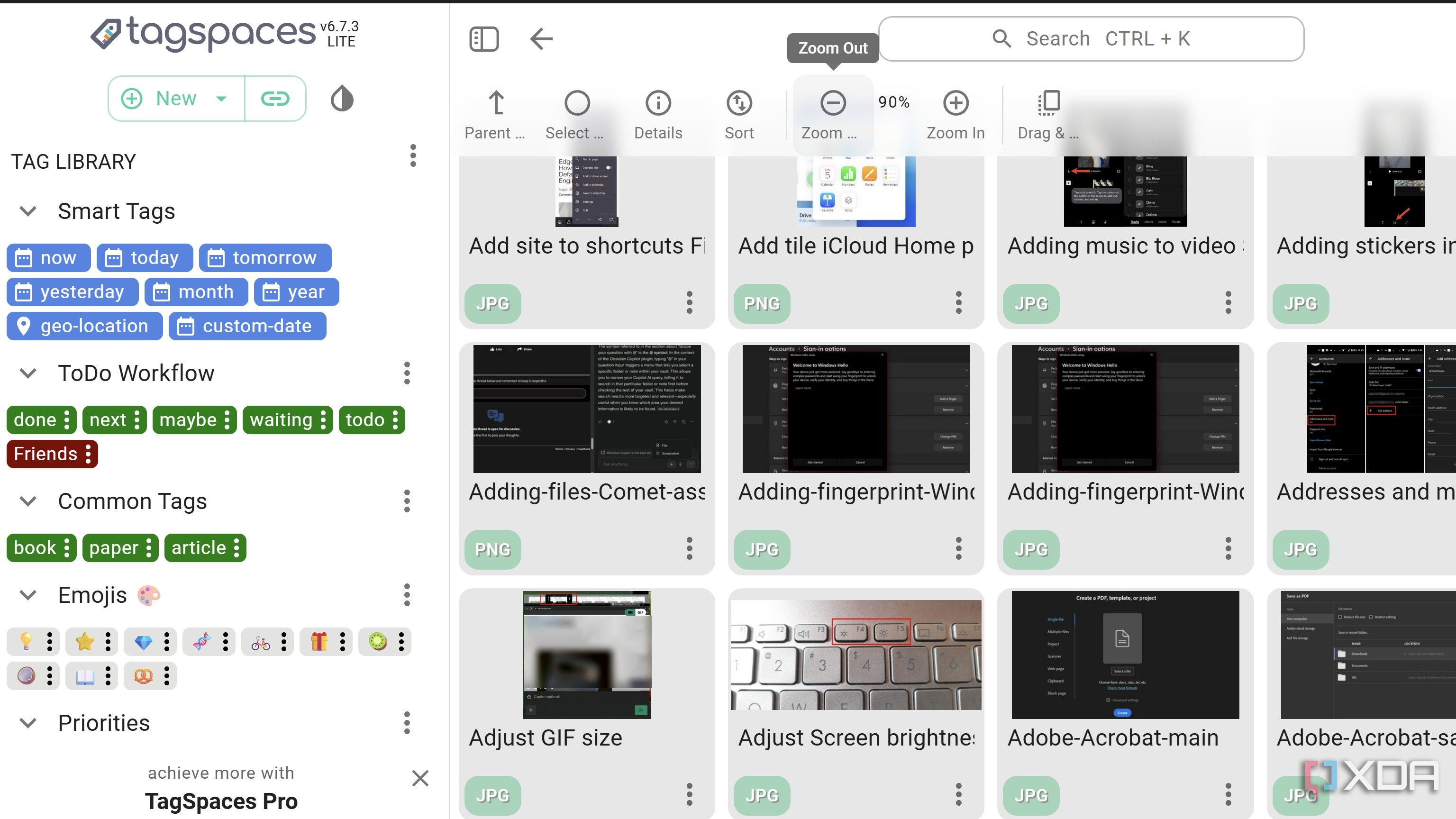Navigate to Parent folder
Viewport: 1456px width, 819px height.
coord(495,115)
